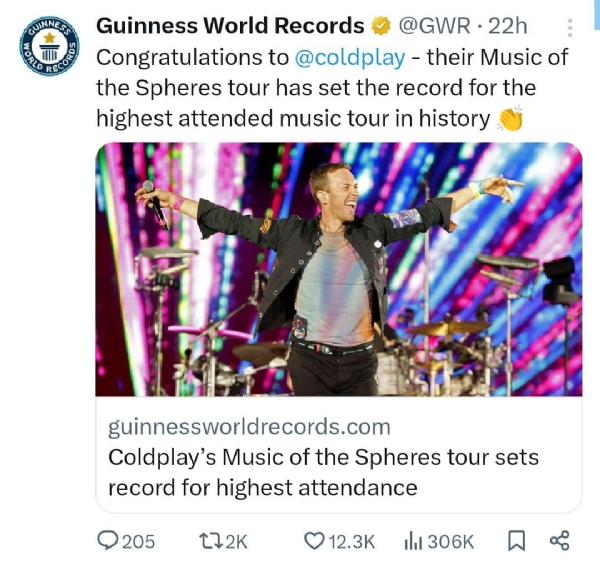Screen dimensions: 600x562
Task: Click the 2K reposts count
Action: coord(236,542)
